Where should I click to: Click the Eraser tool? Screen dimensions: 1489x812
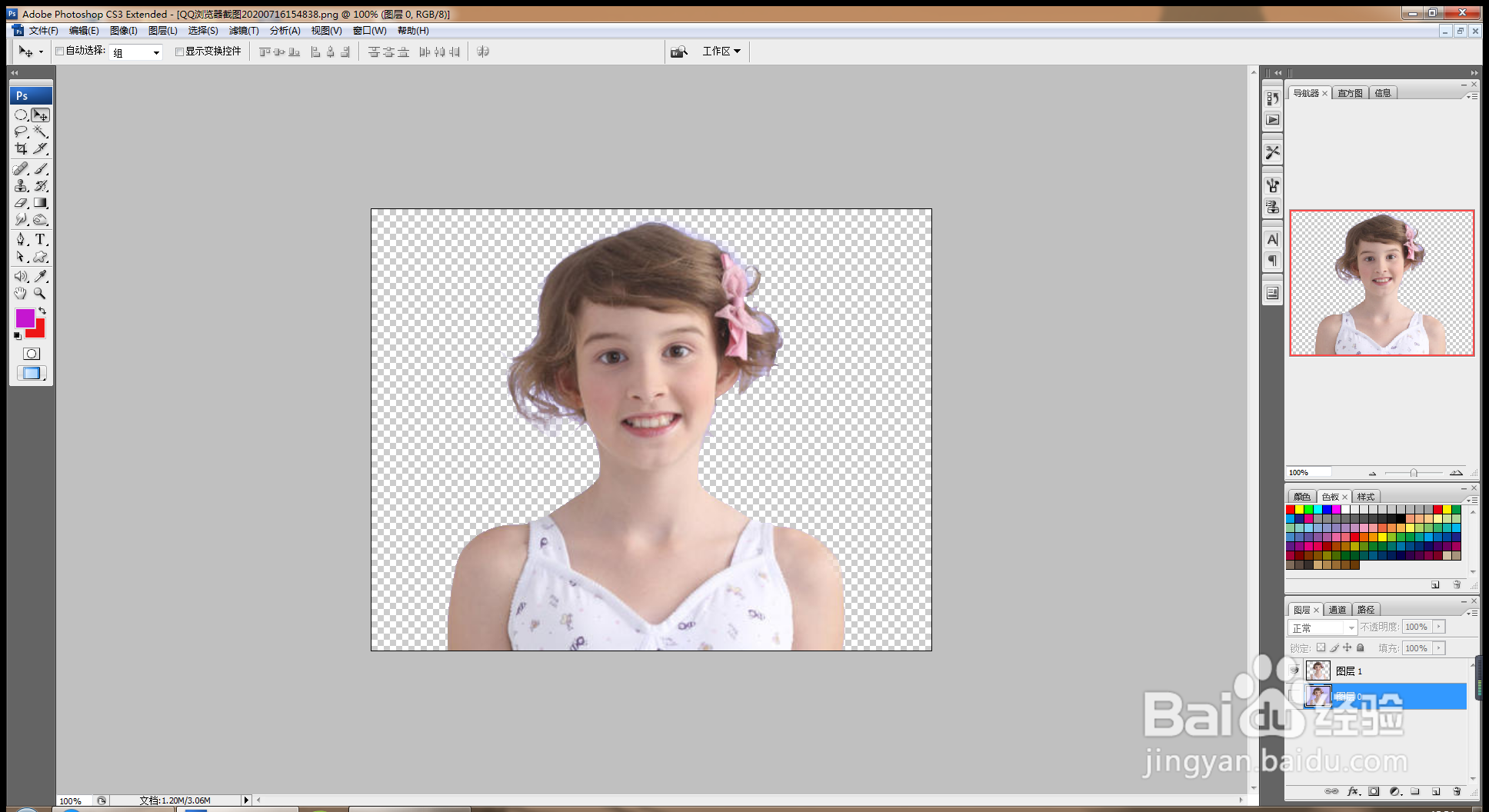21,204
